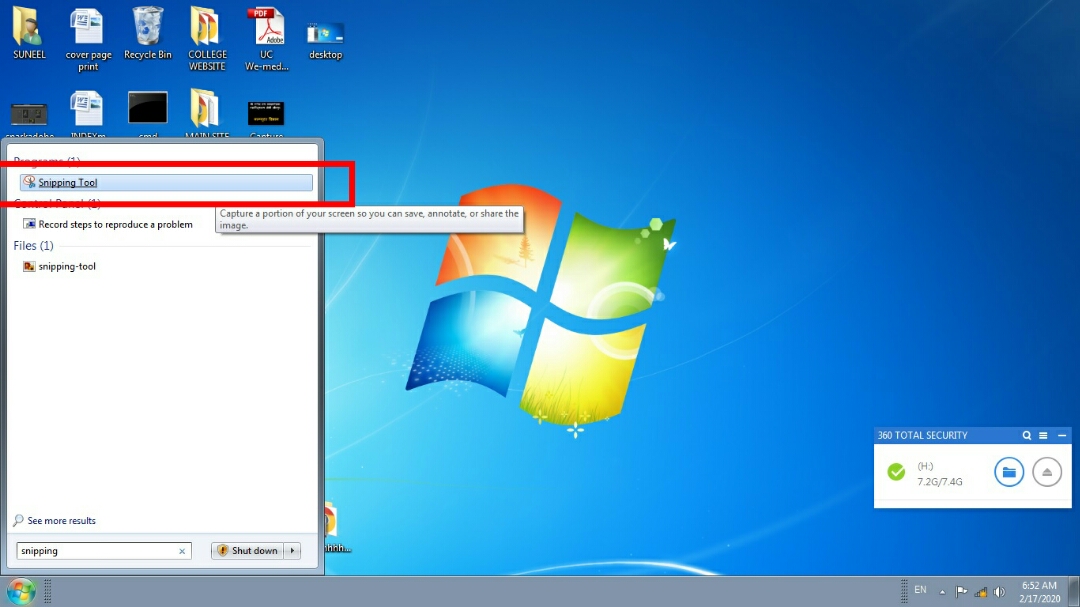Click the green safe status checkmark
This screenshot has height=607, width=1080.
coord(896,472)
